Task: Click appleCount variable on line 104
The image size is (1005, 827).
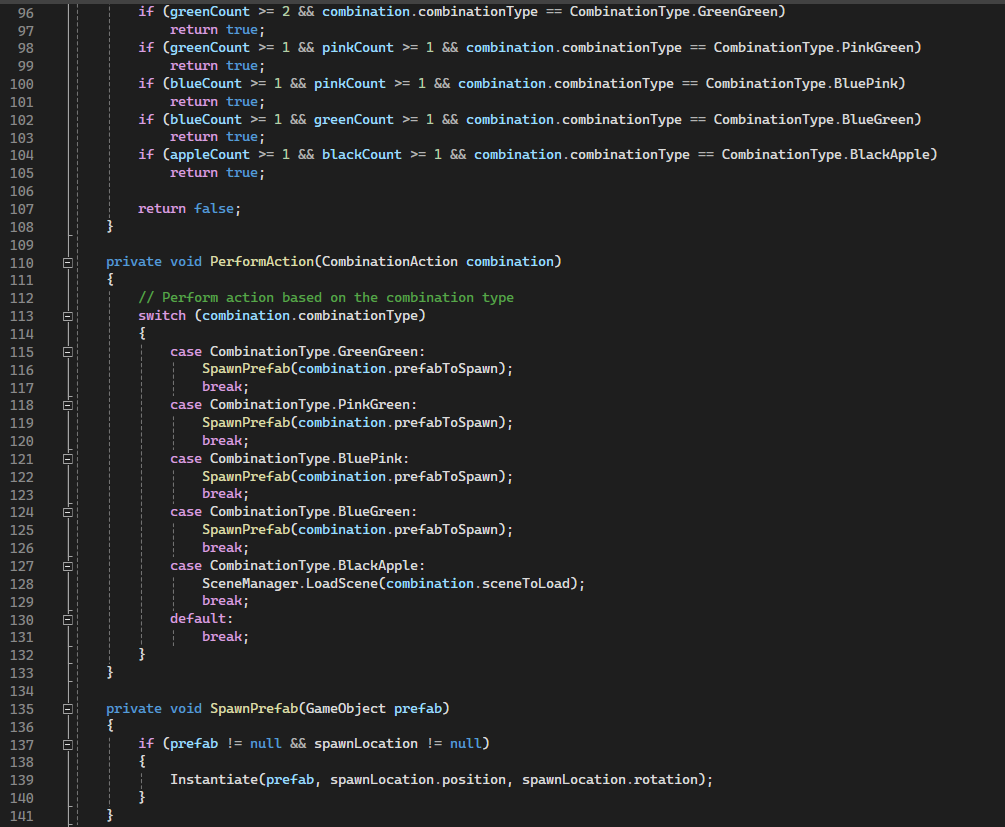Action: coord(210,155)
